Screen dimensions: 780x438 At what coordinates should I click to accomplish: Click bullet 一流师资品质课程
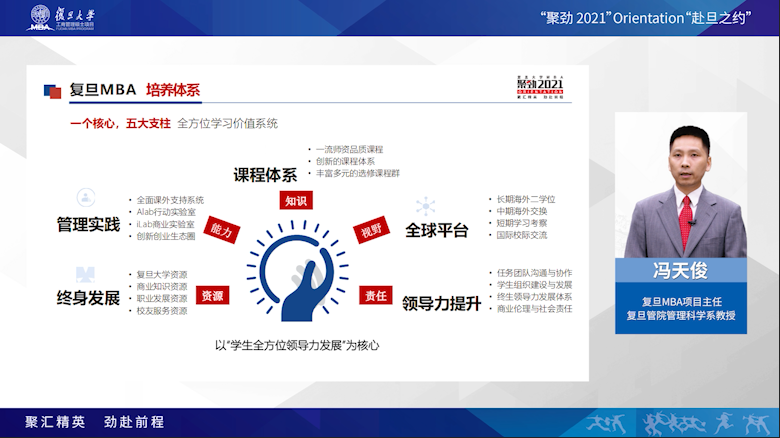point(349,149)
